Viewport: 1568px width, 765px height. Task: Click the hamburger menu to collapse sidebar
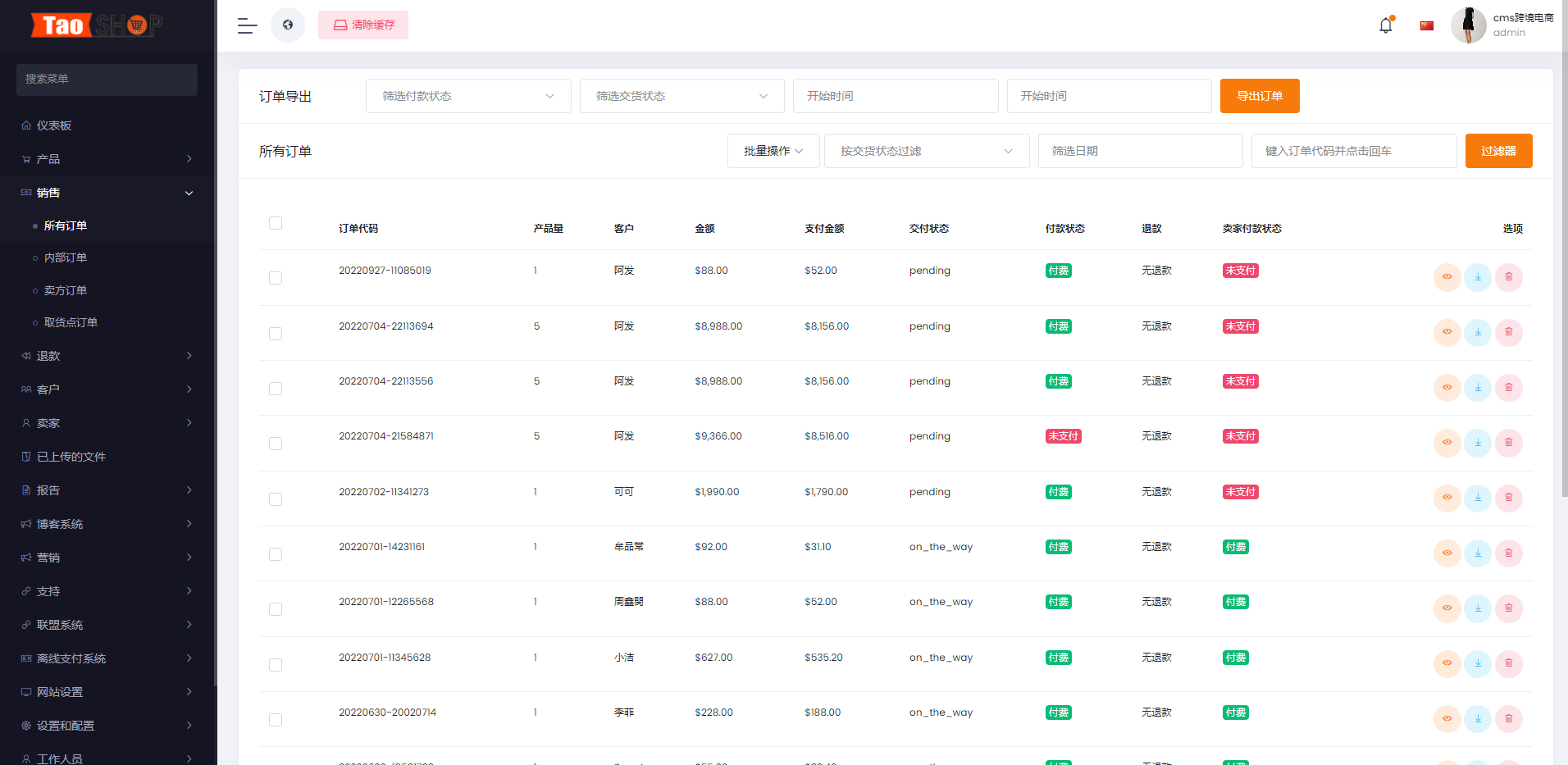coord(246,25)
